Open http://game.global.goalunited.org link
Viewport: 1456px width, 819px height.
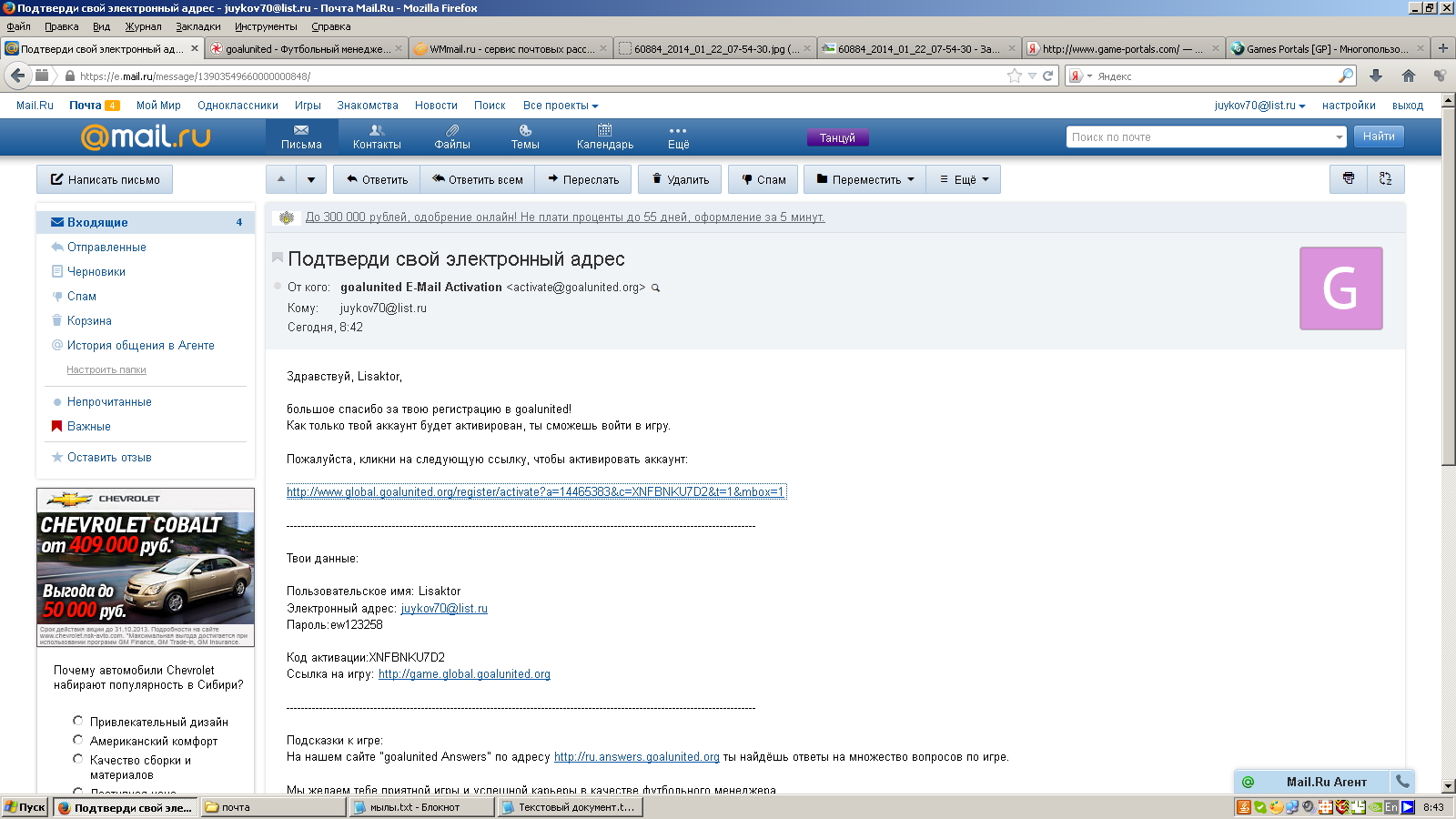point(464,673)
